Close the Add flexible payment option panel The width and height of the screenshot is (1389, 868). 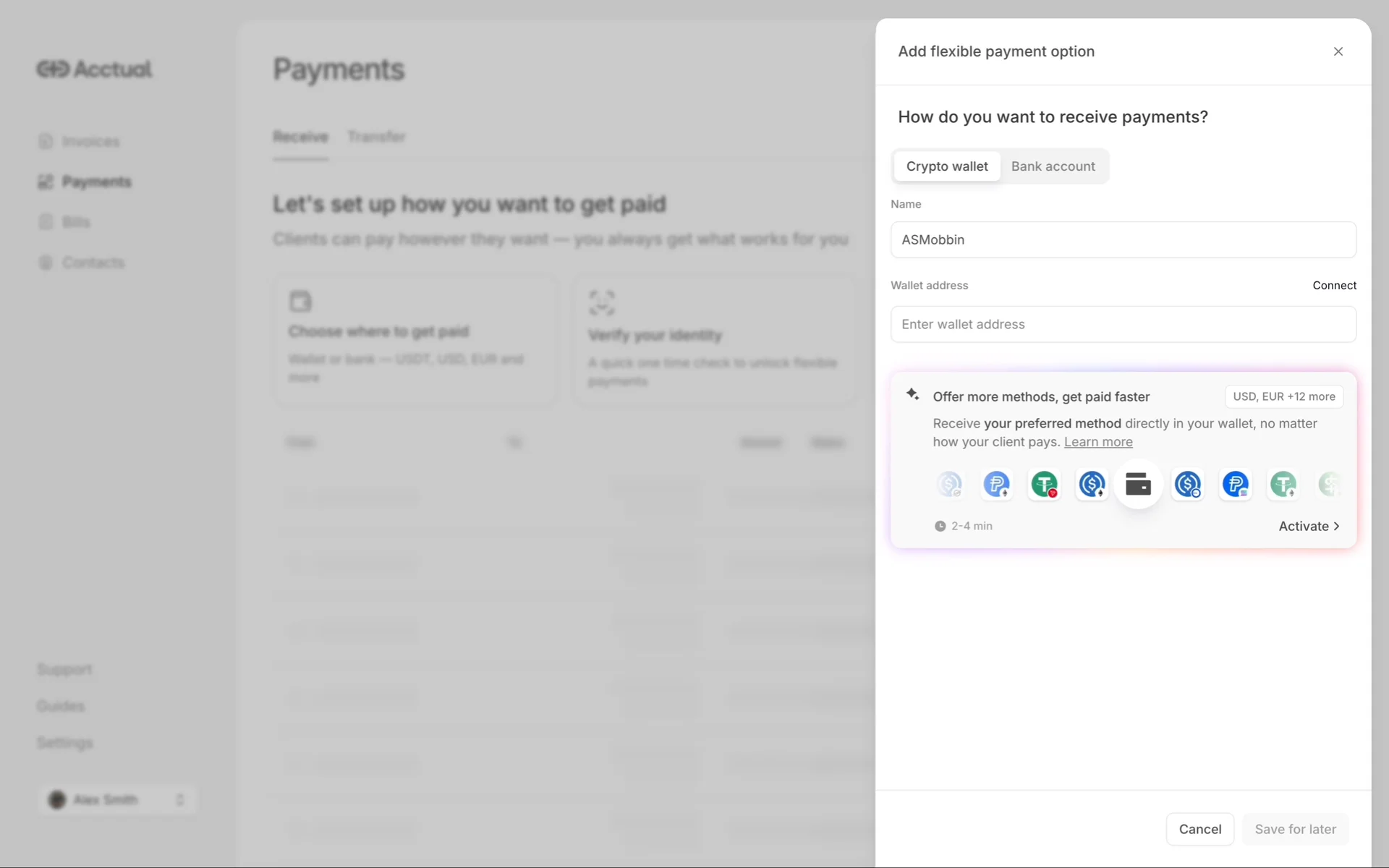1338,51
